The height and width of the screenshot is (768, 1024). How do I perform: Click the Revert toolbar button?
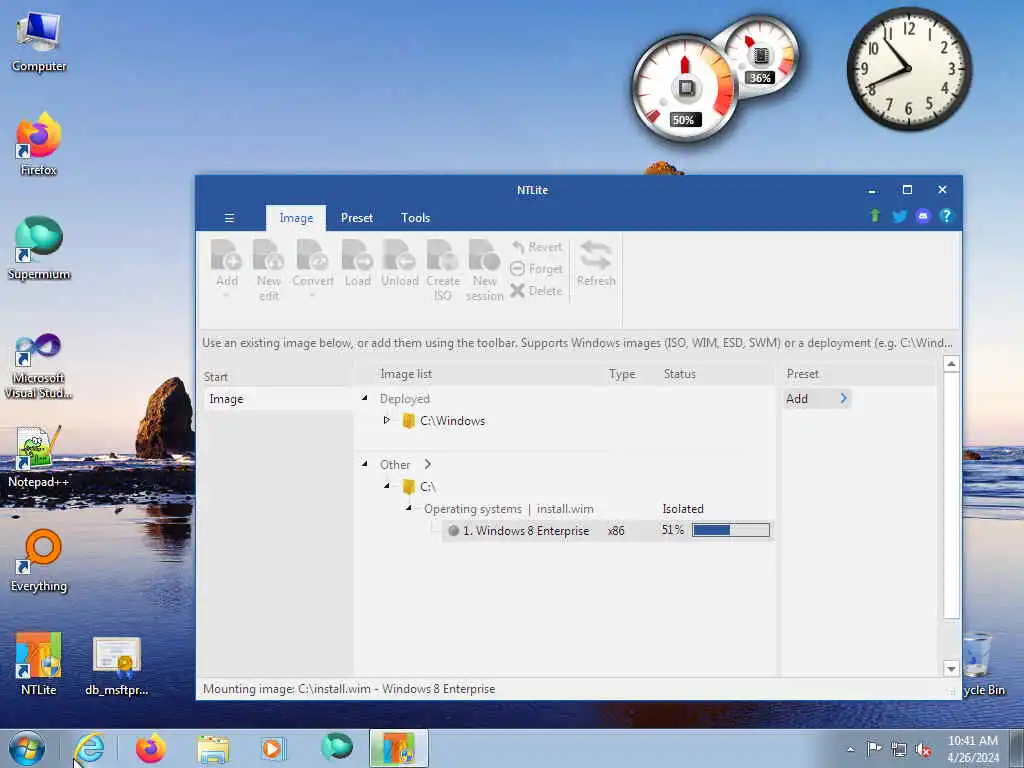point(537,247)
